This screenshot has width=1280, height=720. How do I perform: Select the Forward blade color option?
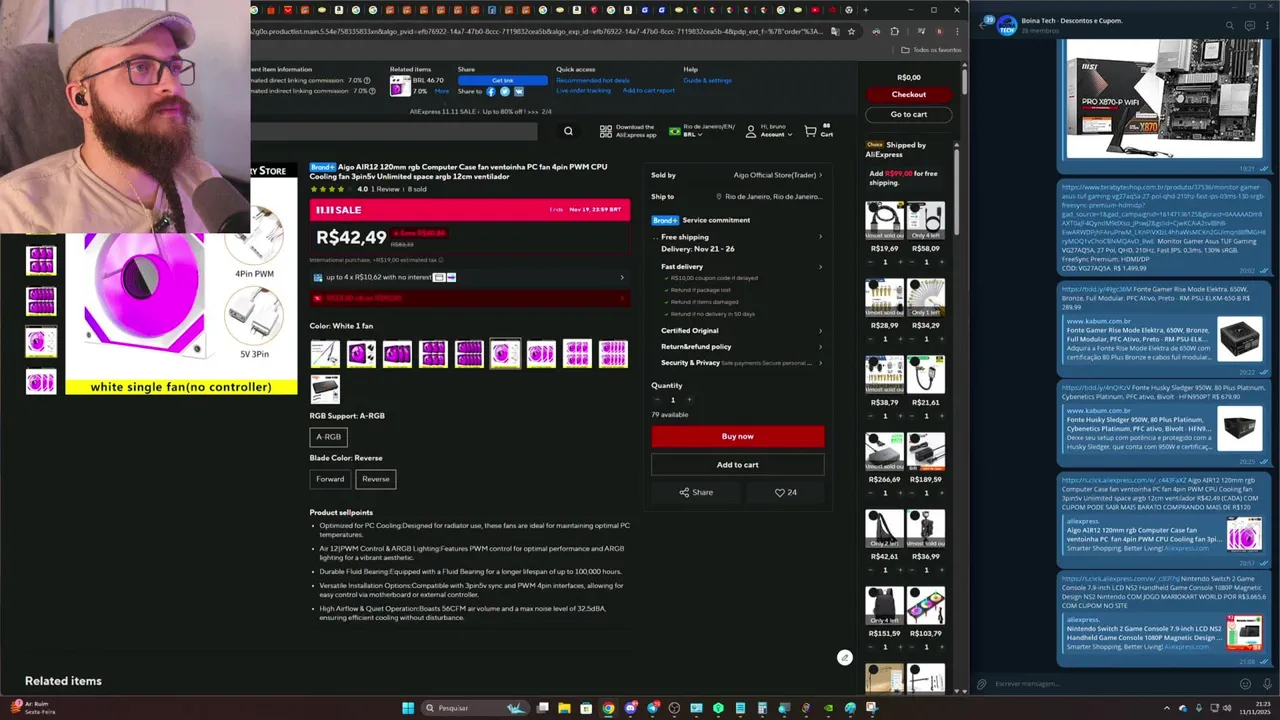[x=330, y=479]
